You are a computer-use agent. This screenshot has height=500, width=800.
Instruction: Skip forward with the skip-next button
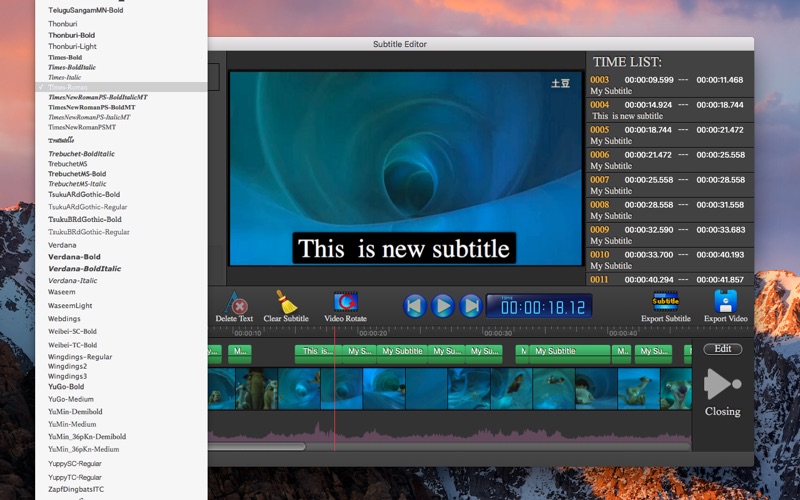click(x=471, y=306)
